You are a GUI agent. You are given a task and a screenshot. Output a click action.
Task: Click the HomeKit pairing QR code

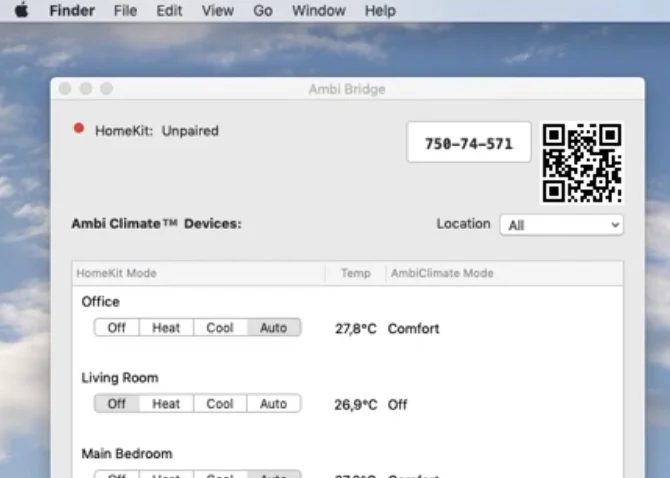point(582,163)
